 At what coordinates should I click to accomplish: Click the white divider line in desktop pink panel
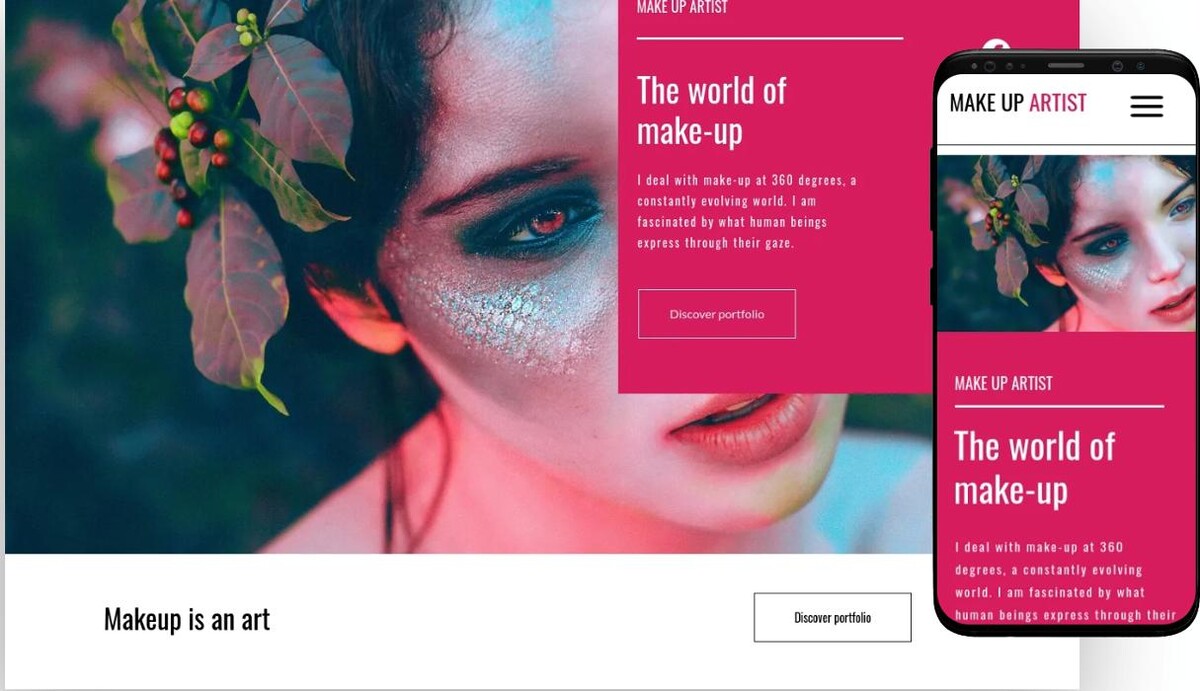coord(770,38)
